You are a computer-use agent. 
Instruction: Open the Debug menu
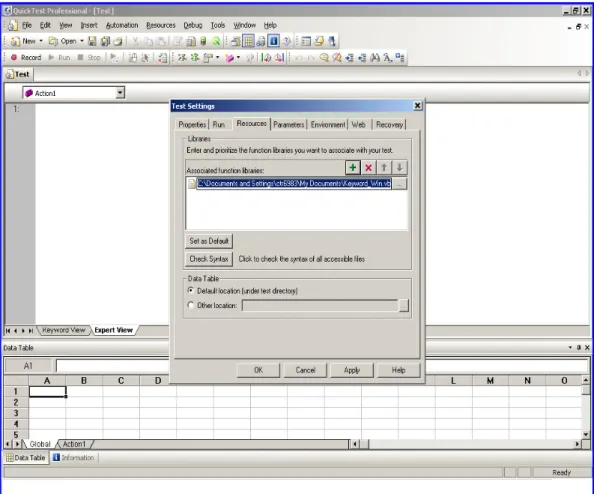[193, 25]
